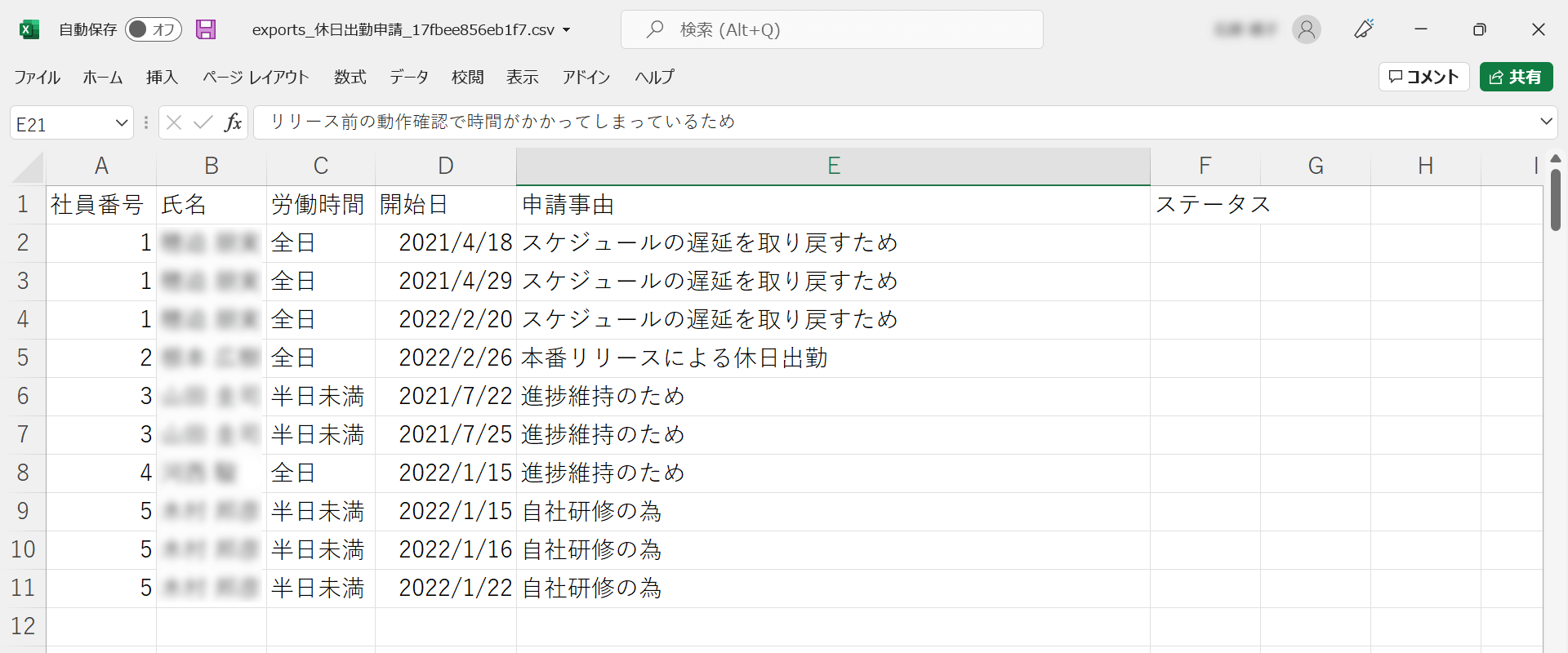Expand the formula bar
Viewport: 1568px width, 653px height.
pos(1545,122)
